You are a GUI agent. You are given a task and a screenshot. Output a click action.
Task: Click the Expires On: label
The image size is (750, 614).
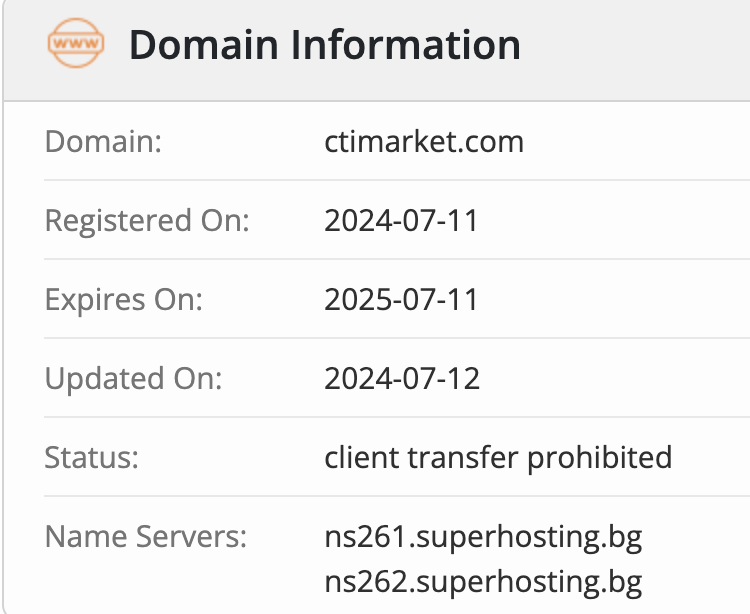[124, 300]
